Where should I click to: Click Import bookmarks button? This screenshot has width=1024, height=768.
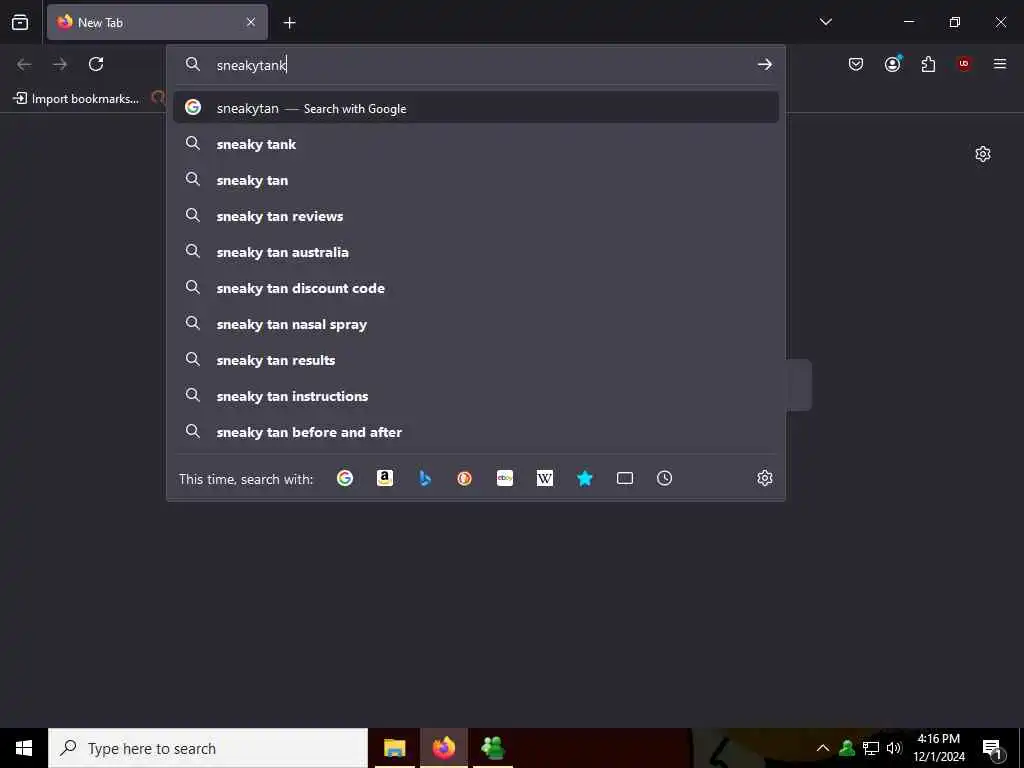click(76, 99)
